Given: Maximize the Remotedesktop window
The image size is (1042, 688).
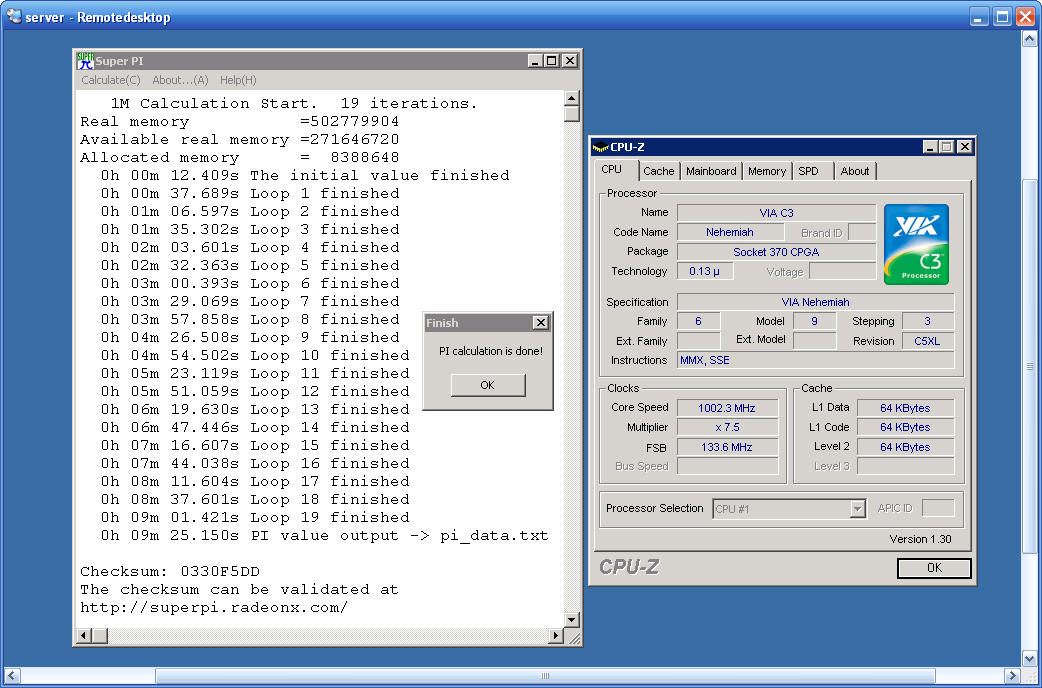Looking at the screenshot, I should [x=1002, y=16].
